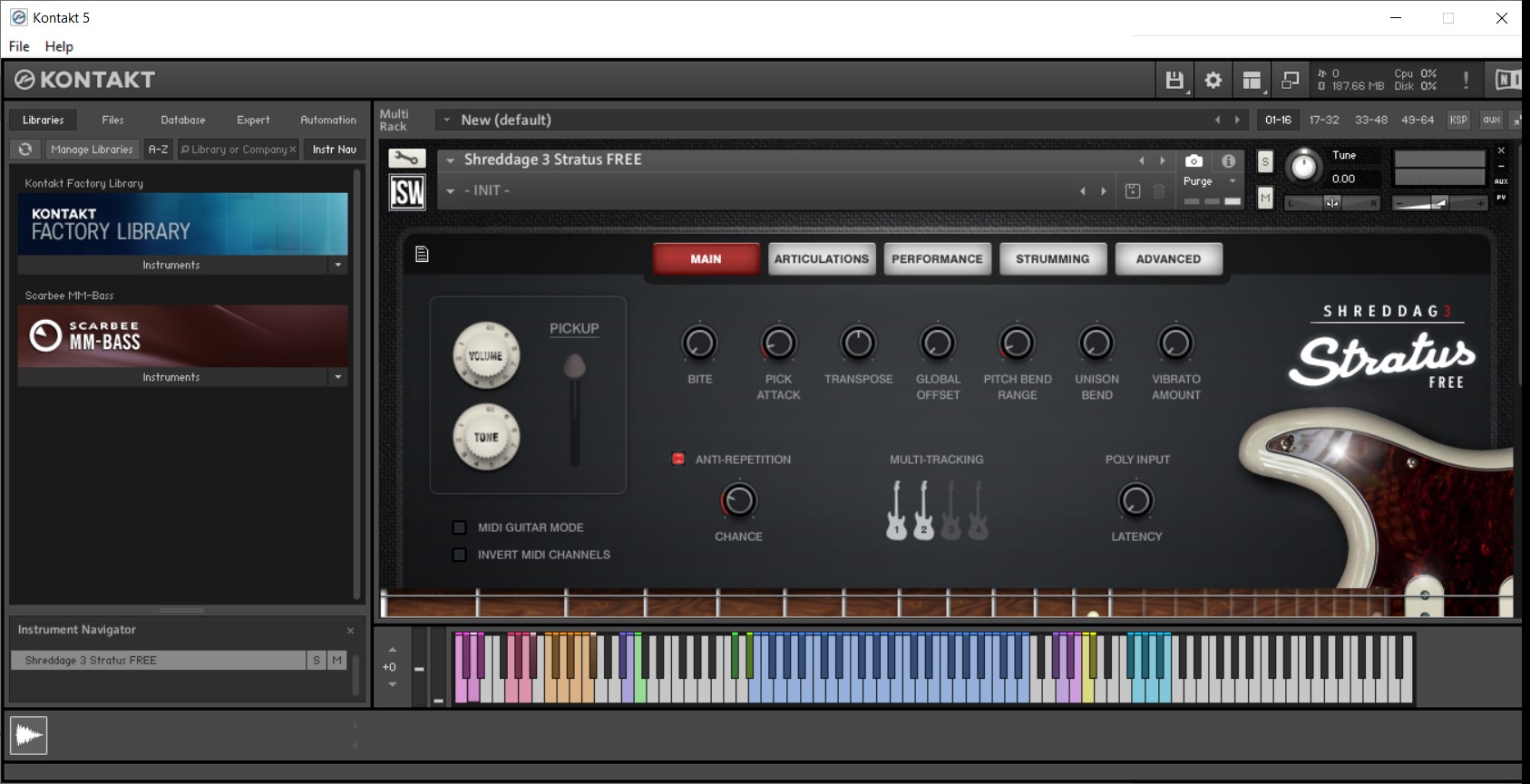Screen dimensions: 1530x784
Task: Solo Shreddage in Instrument Navigator
Action: [x=316, y=660]
